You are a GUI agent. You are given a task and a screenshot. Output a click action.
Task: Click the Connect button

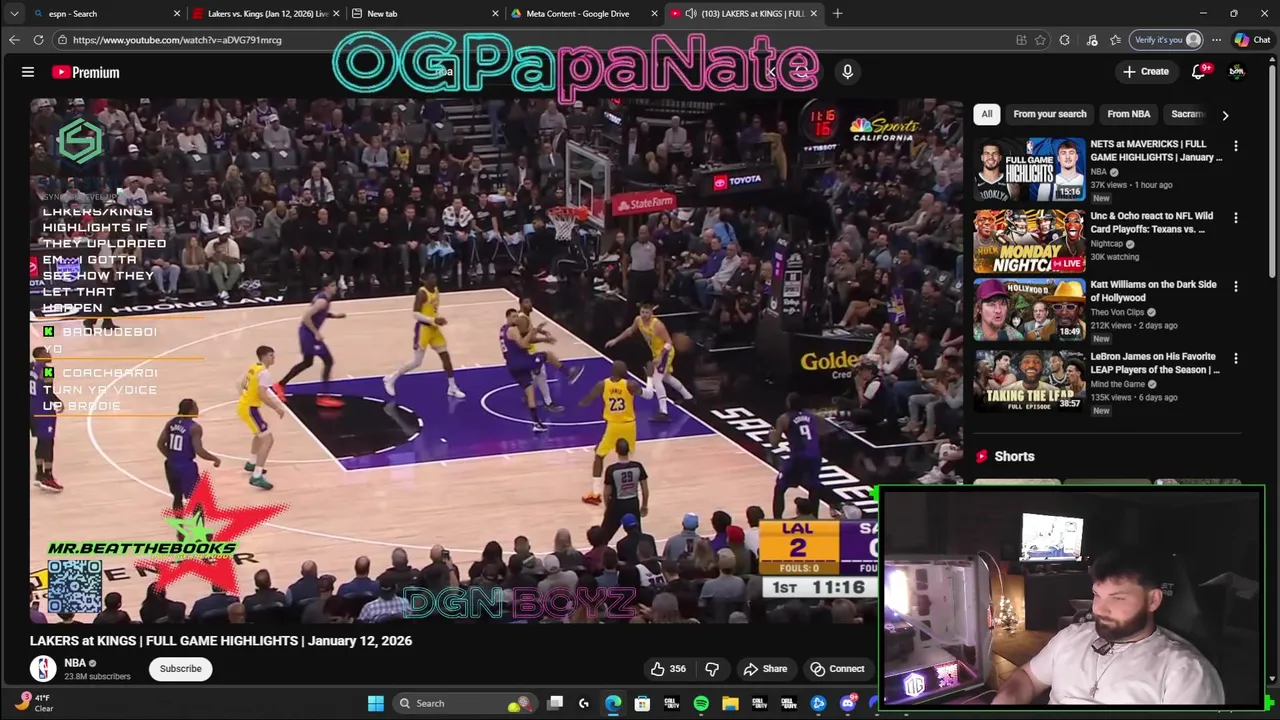[x=837, y=669]
